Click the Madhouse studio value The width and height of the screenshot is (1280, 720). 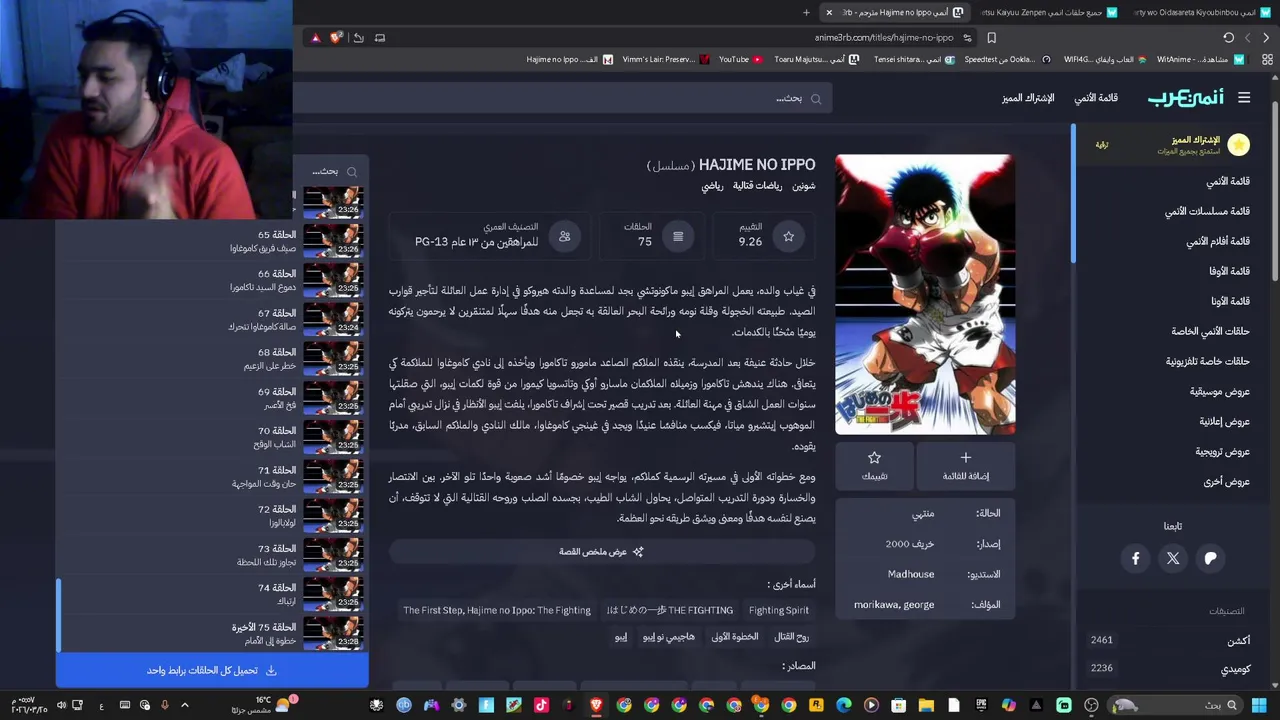[911, 574]
